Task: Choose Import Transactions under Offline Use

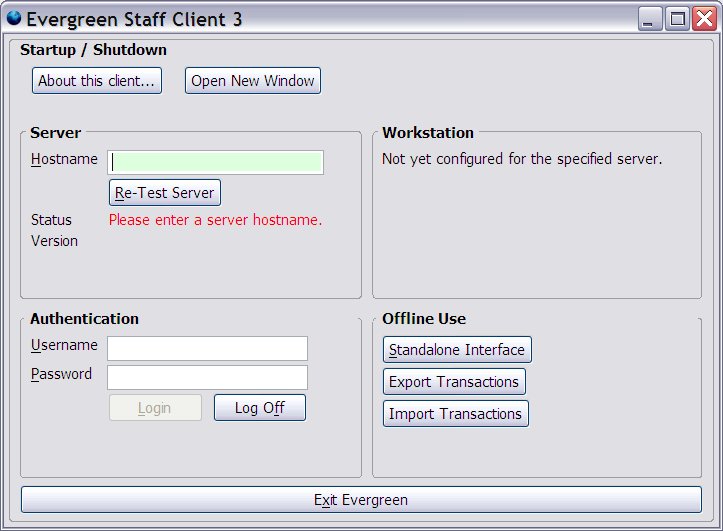Action: point(455,414)
